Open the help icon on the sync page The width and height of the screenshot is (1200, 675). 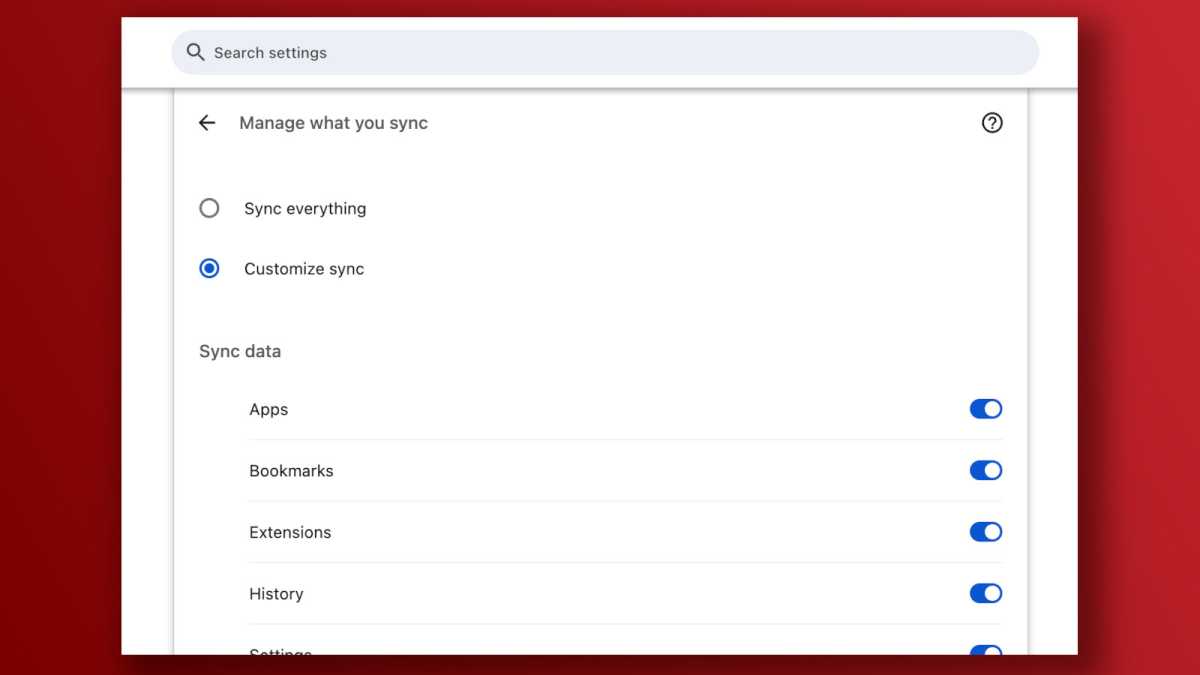pos(992,122)
